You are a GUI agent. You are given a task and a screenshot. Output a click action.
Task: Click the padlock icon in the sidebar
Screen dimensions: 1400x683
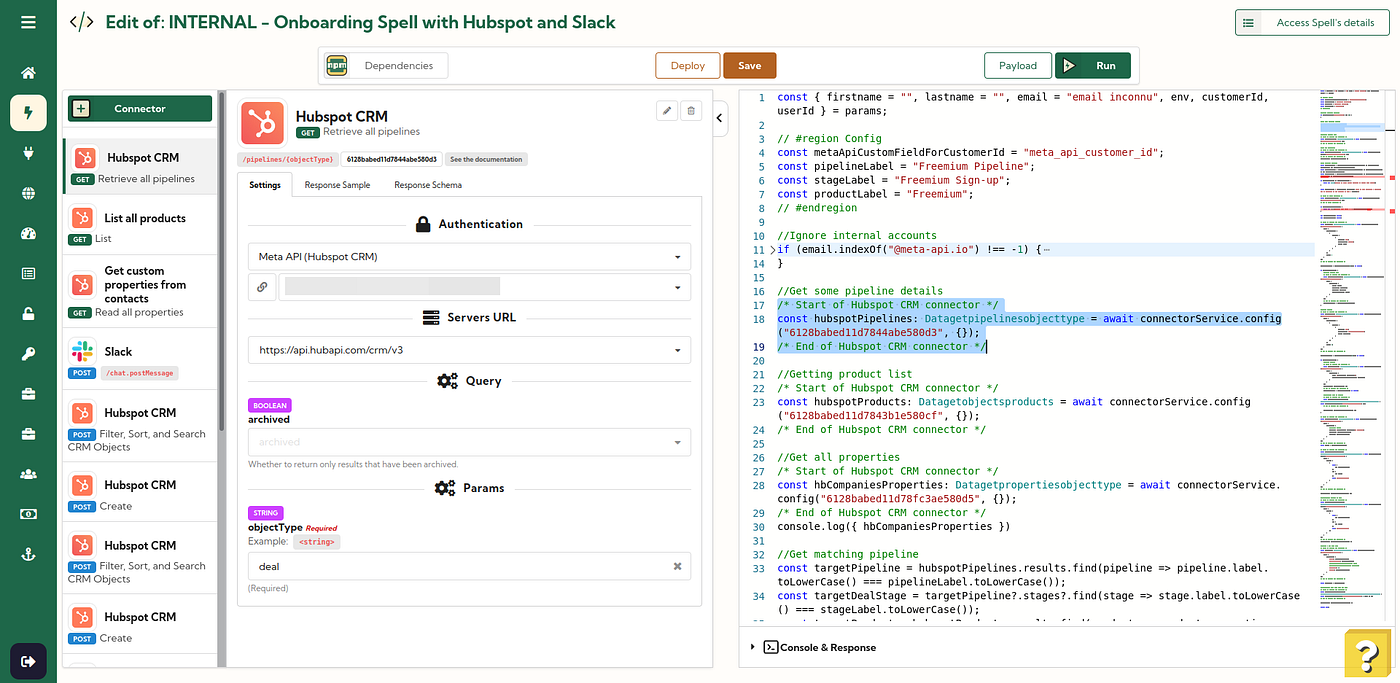[28, 313]
